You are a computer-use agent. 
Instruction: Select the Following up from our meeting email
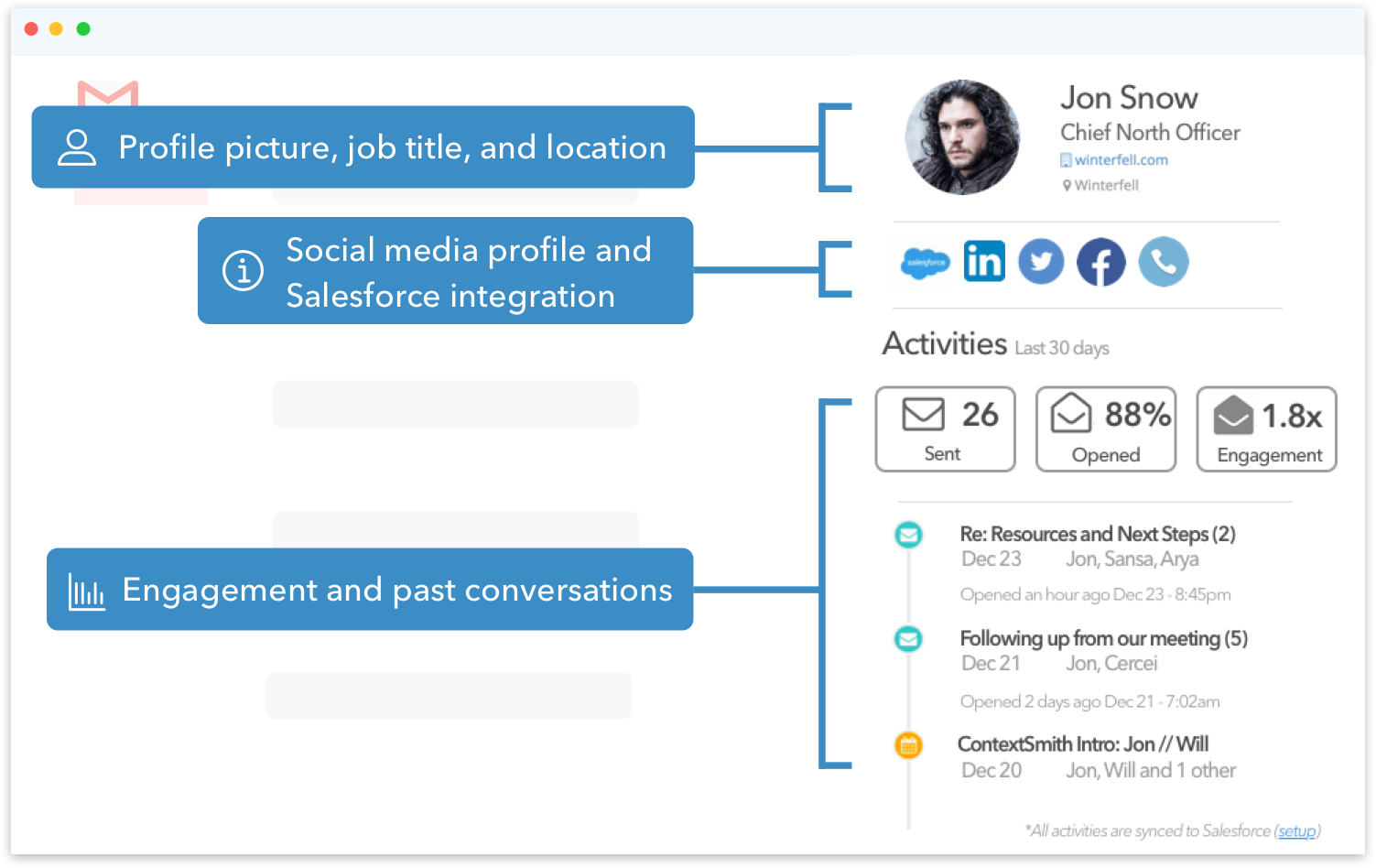coord(1102,638)
